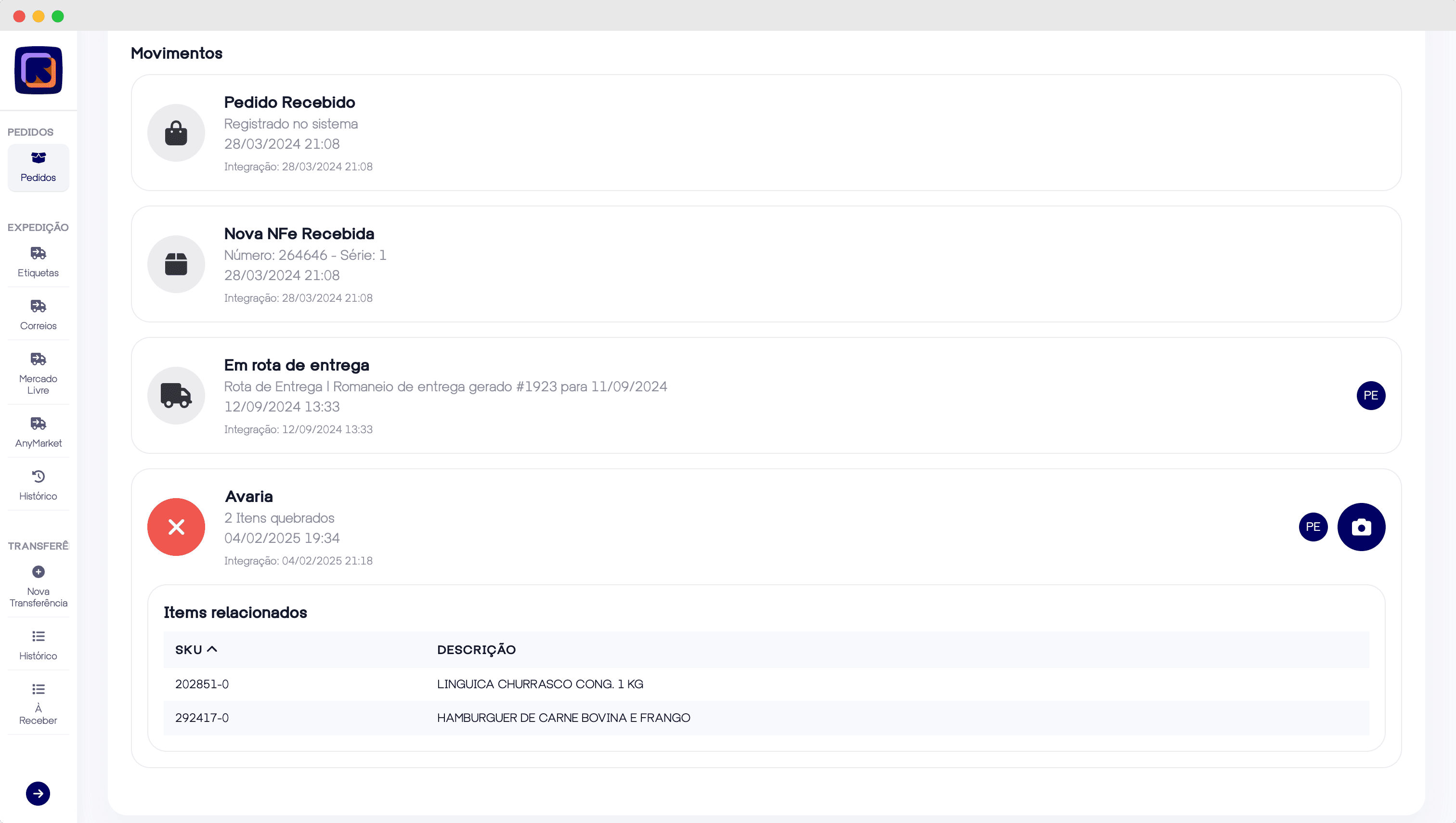Select row with SKU 292417-0
1456x823 pixels.
click(765, 717)
